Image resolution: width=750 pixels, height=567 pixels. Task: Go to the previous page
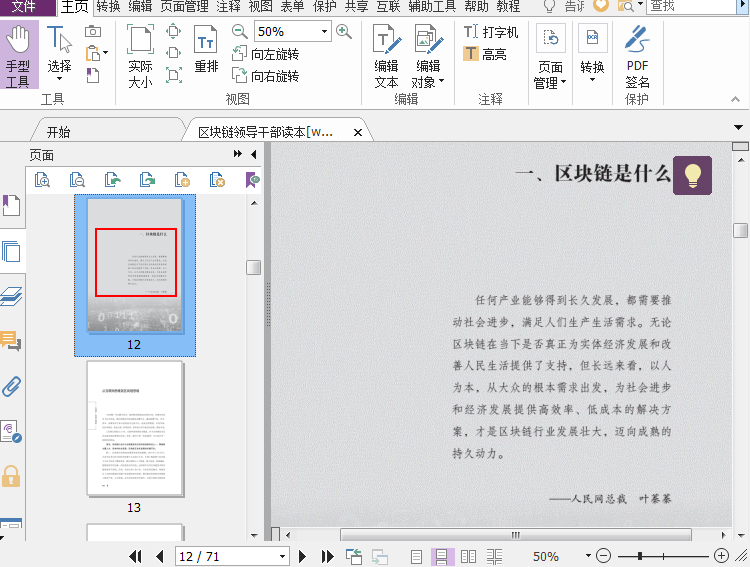160,556
